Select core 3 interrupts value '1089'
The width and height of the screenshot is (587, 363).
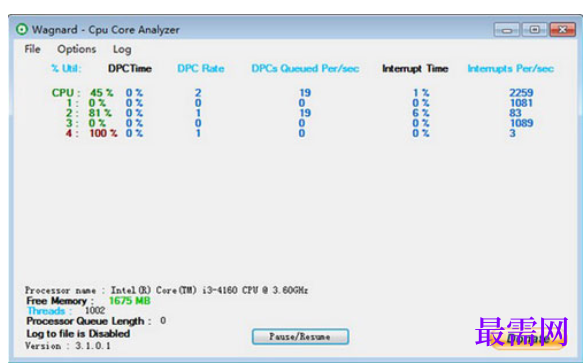(x=521, y=123)
